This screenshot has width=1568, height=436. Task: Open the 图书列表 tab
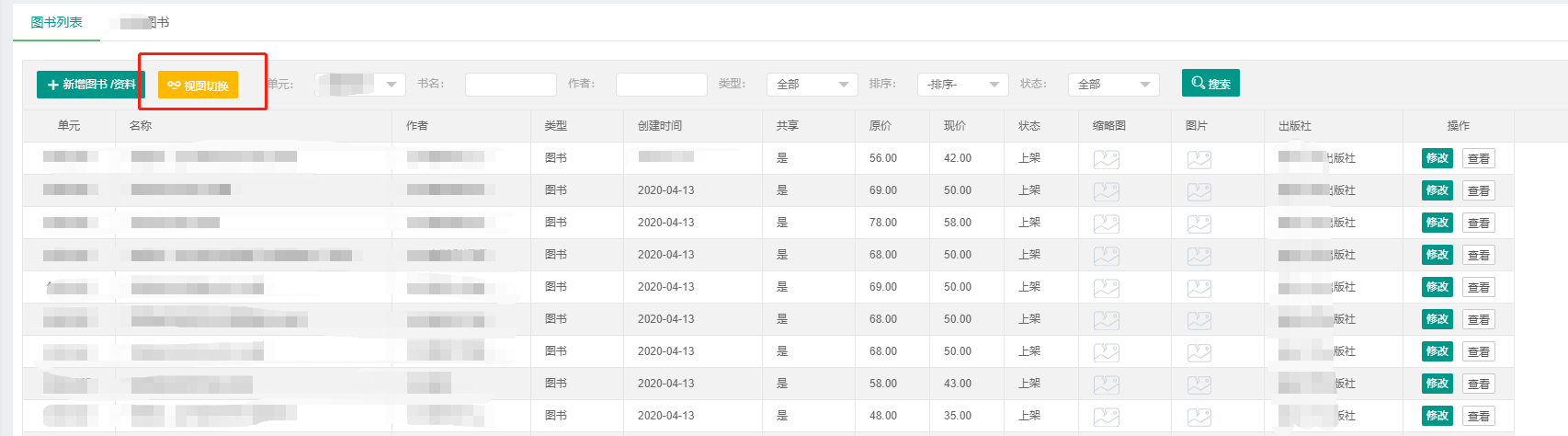(56, 22)
